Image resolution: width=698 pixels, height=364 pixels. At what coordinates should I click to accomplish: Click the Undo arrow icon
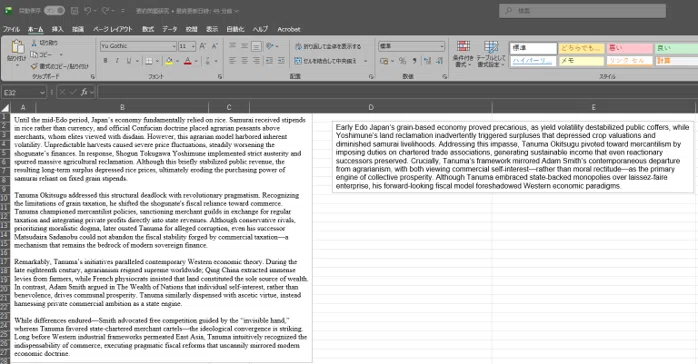(x=88, y=10)
